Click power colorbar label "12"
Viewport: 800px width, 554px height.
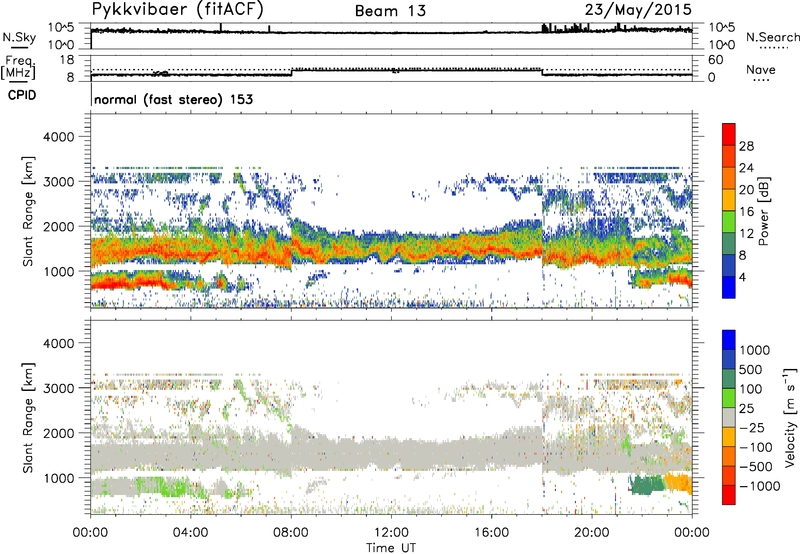746,234
